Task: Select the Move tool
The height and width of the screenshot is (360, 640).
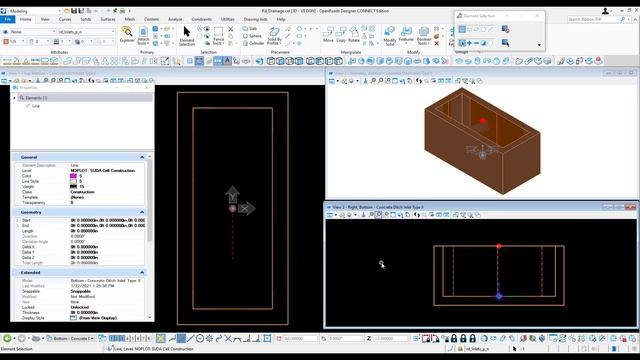Action: point(328,35)
